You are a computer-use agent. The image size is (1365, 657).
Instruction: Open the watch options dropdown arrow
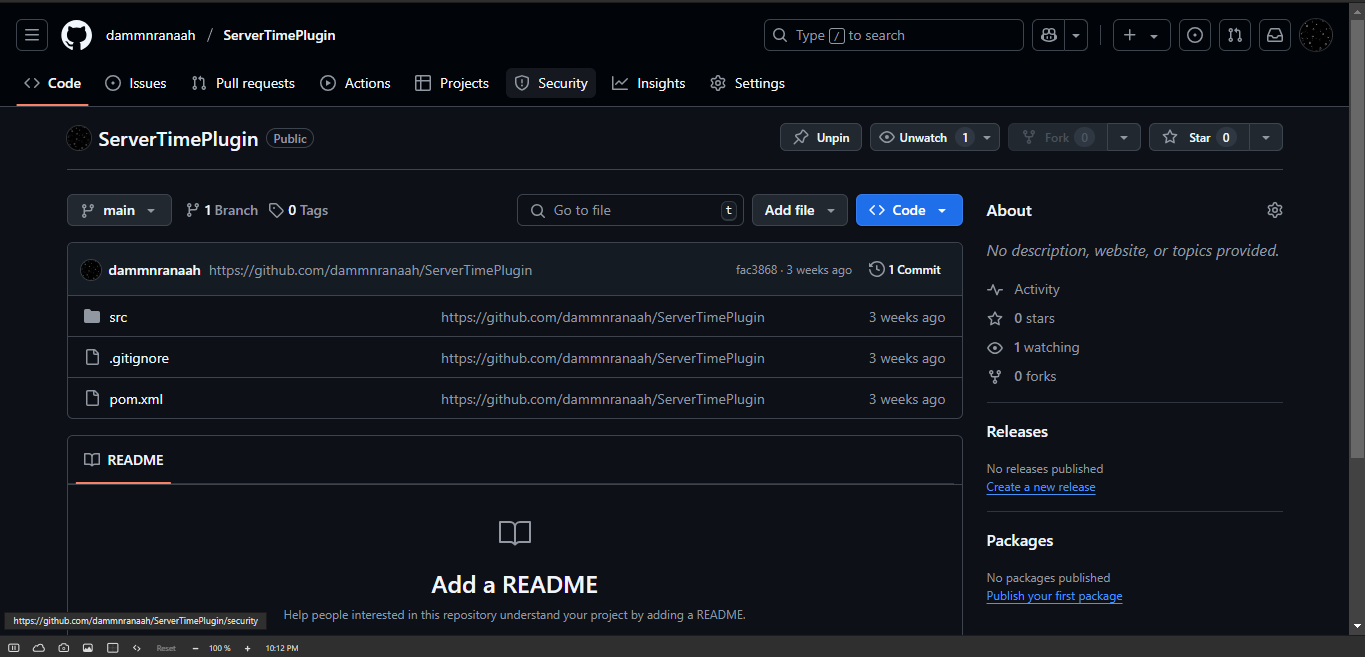[x=987, y=137]
